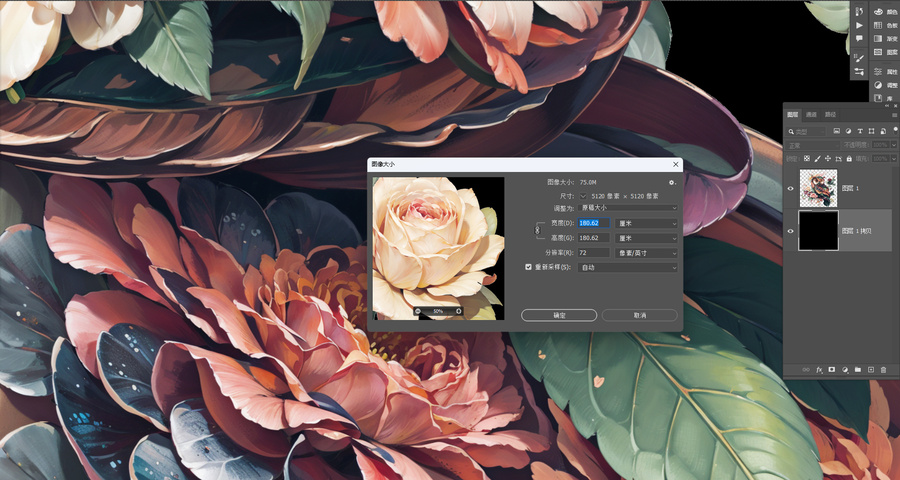Toggle constrain proportions chain link

click(538, 230)
